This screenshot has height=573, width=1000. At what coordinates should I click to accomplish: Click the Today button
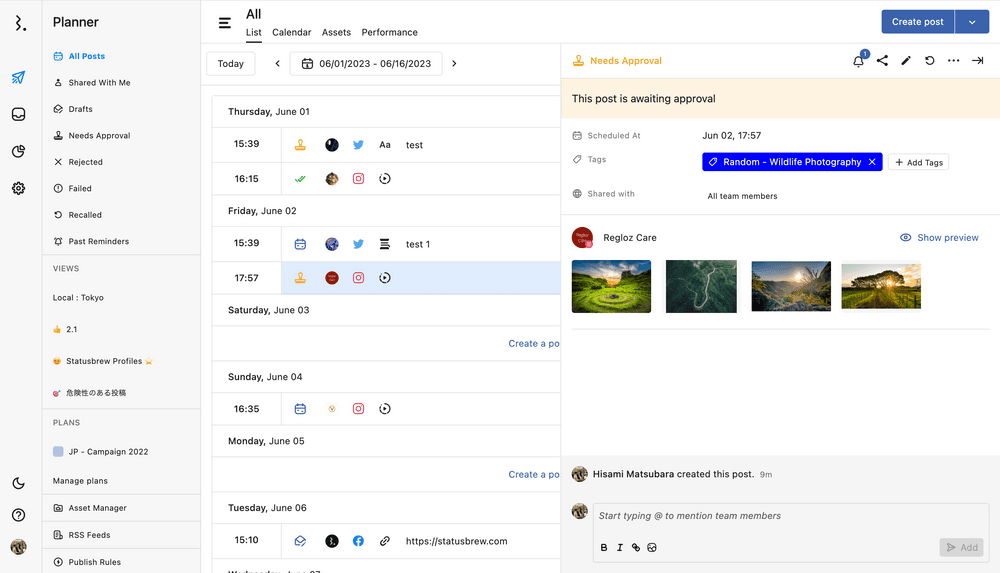pos(230,64)
